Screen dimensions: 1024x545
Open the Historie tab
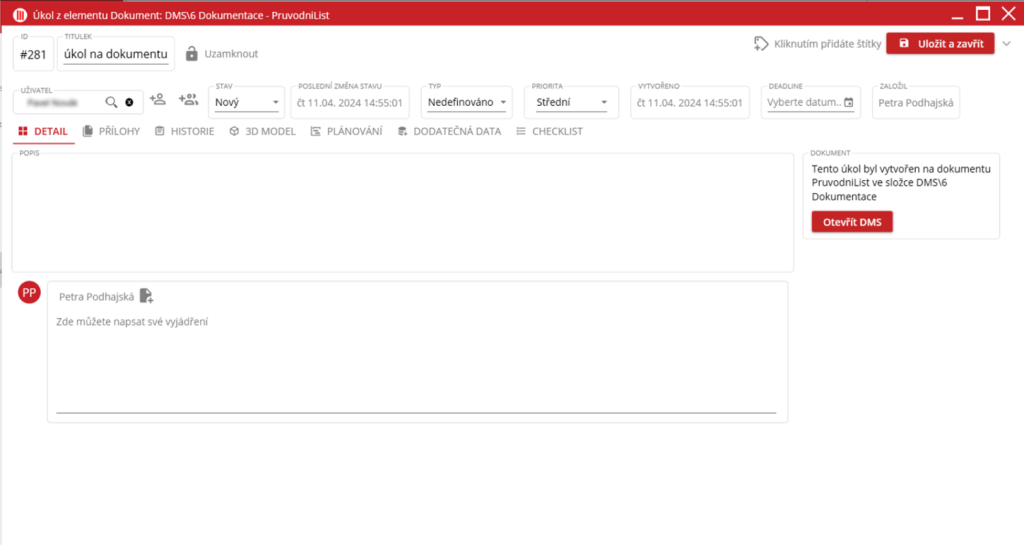(x=184, y=131)
